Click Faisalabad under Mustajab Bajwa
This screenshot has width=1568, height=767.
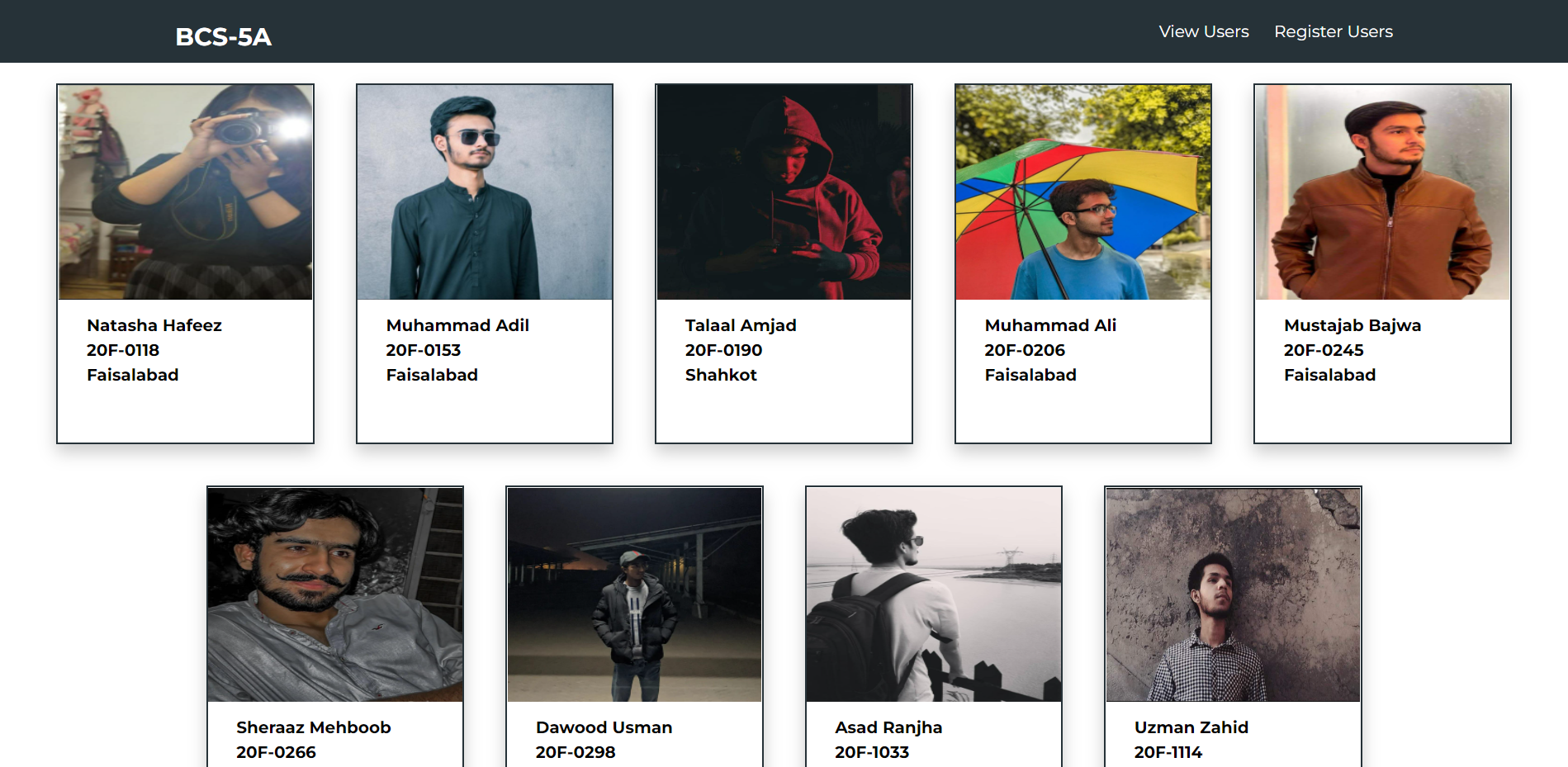click(1330, 375)
